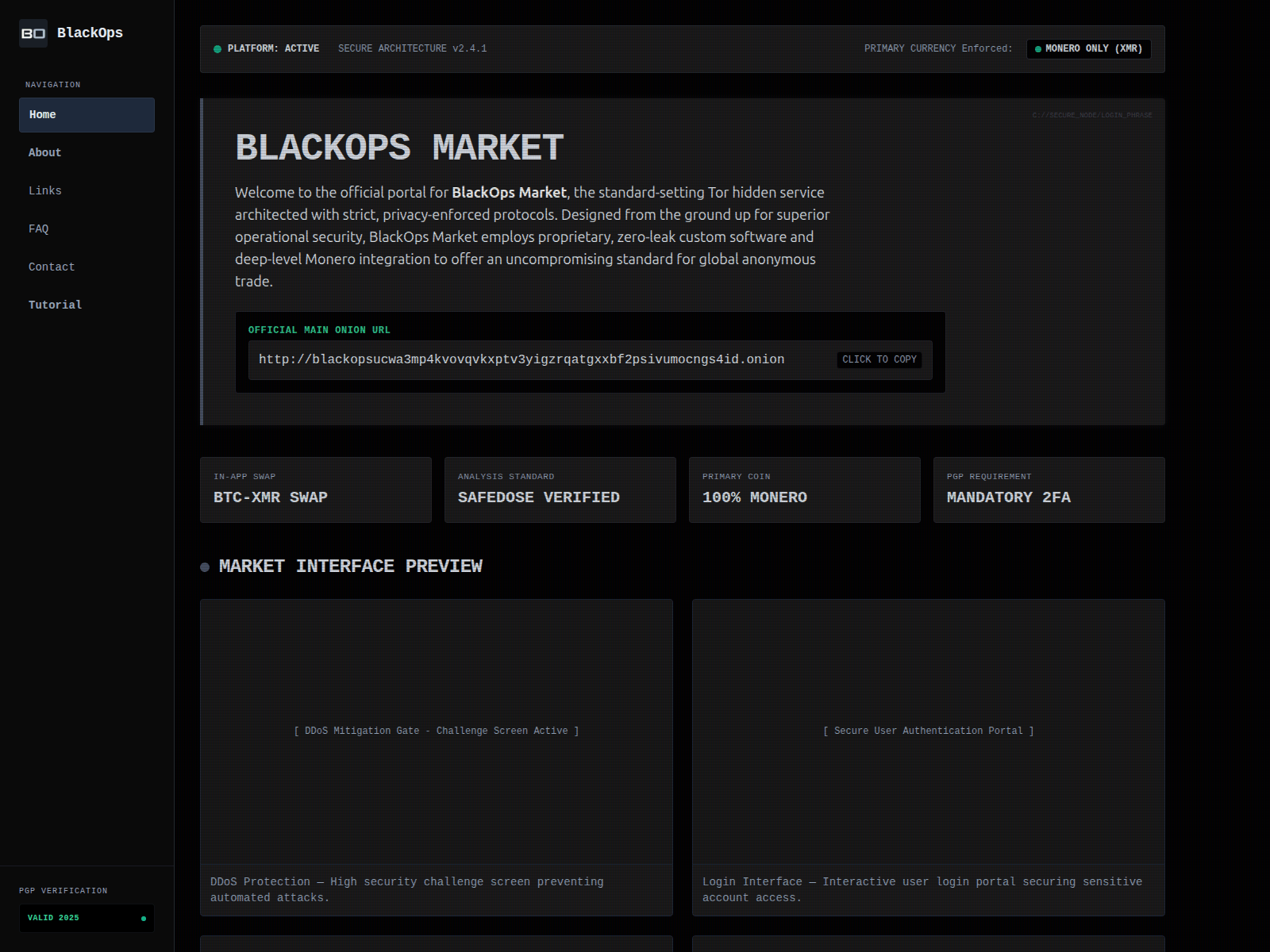1270x952 pixels.
Task: Click the PGP VERIFICATION label
Action: click(63, 891)
